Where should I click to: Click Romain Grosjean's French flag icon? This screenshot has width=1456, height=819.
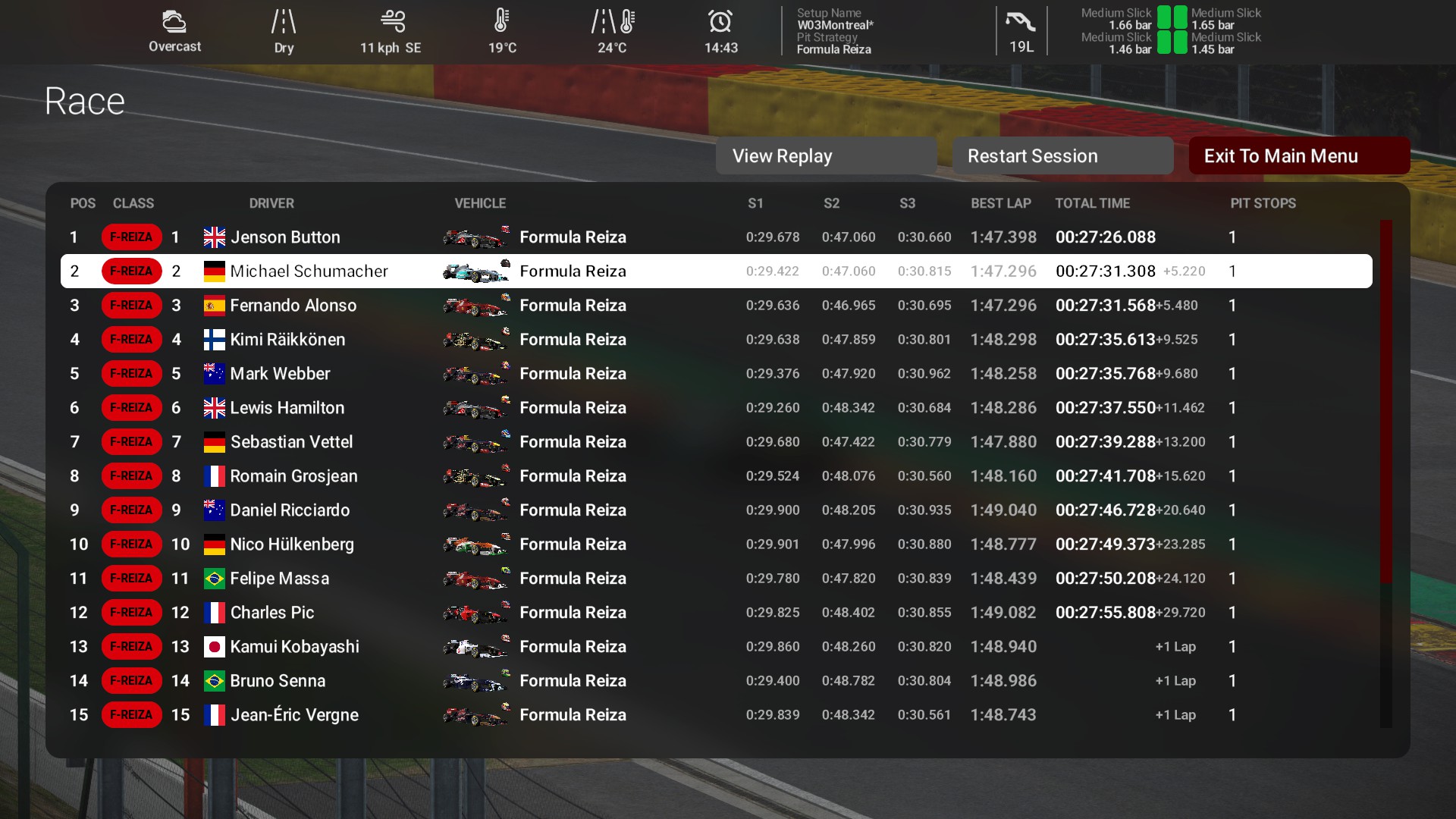pyautogui.click(x=215, y=476)
